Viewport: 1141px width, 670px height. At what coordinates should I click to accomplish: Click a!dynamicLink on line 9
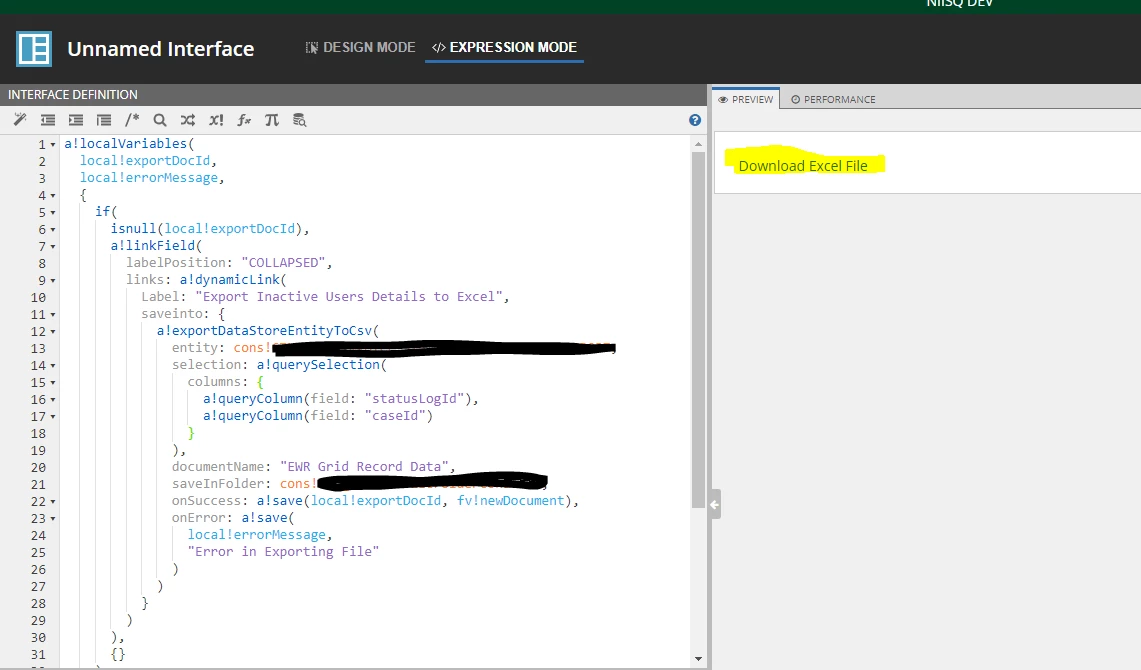(x=230, y=279)
